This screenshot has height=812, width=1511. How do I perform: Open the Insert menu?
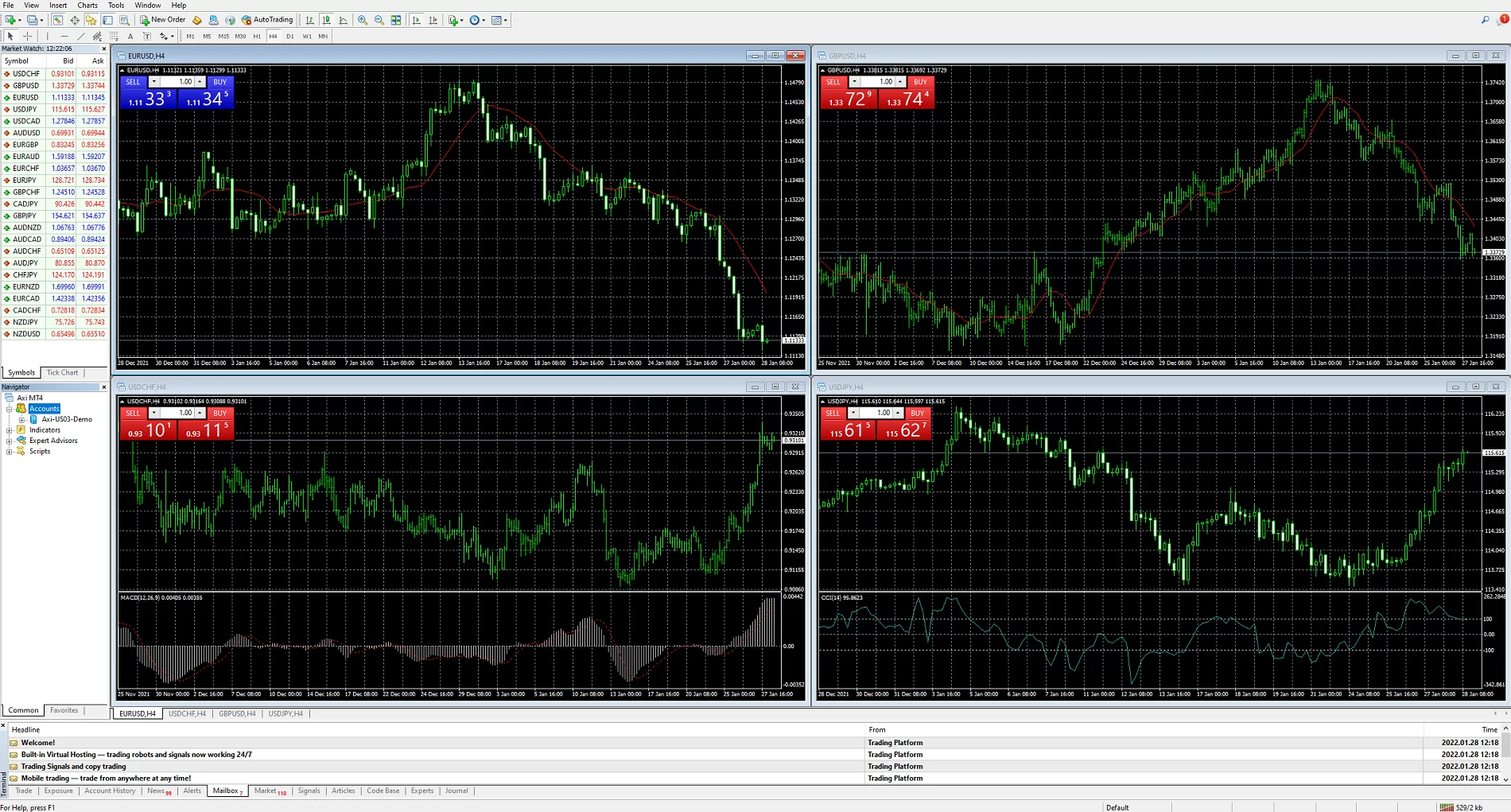point(58,6)
